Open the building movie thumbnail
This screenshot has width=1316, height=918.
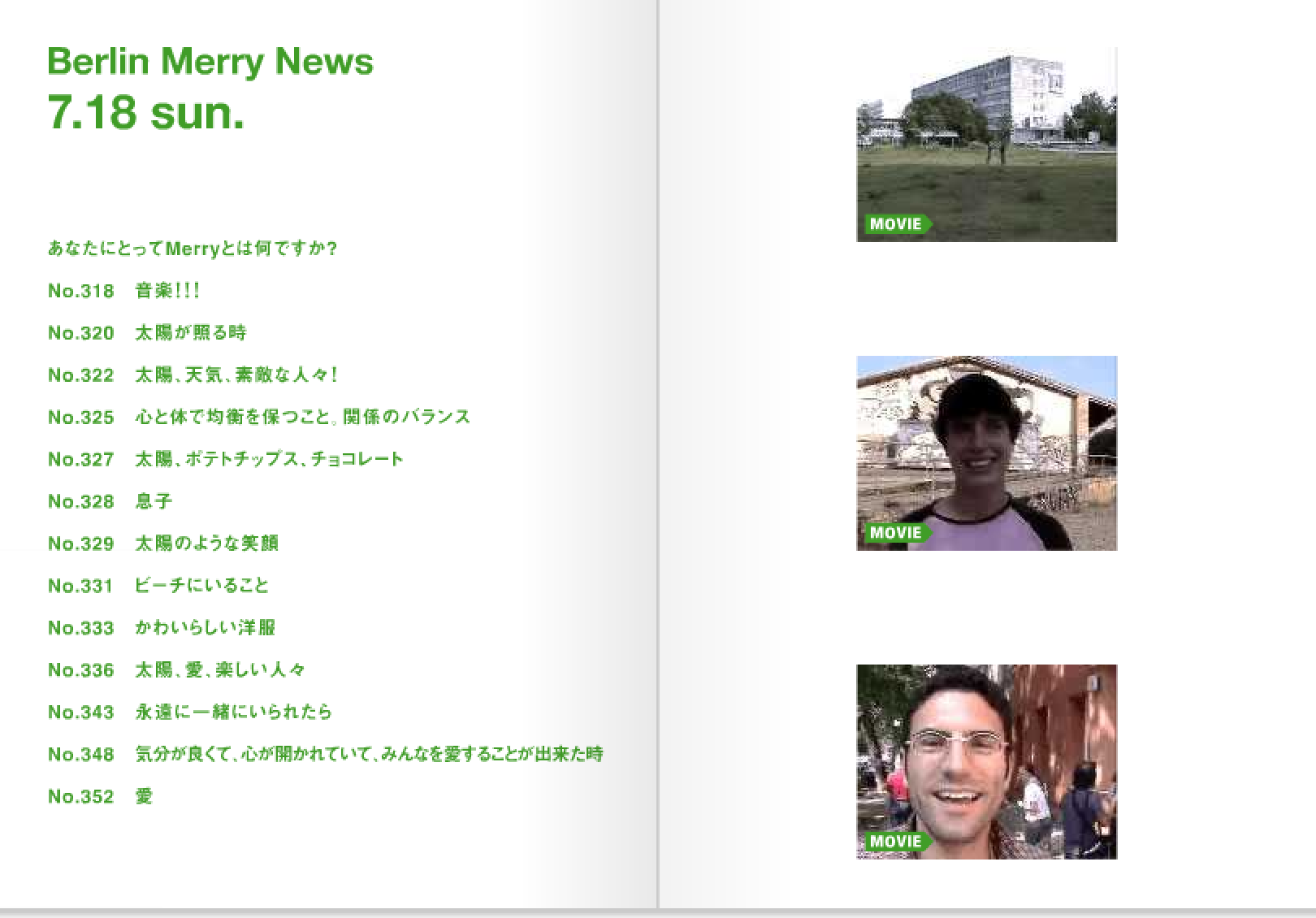tap(986, 145)
